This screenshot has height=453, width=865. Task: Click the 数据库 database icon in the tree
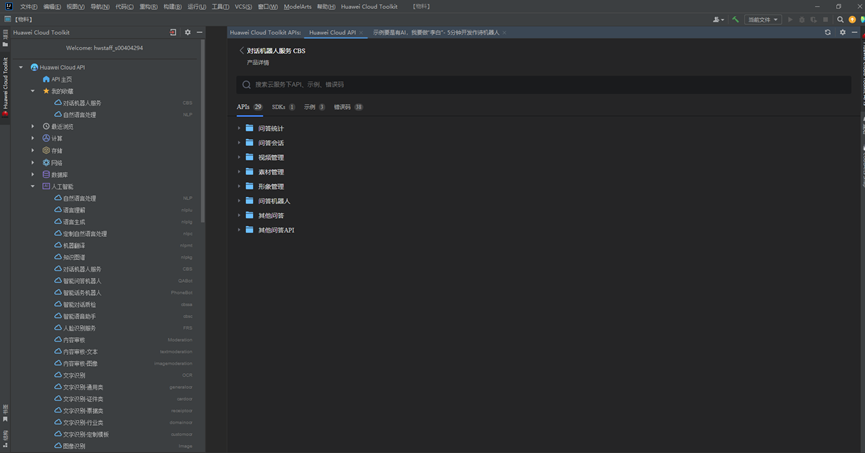pyautogui.click(x=46, y=174)
